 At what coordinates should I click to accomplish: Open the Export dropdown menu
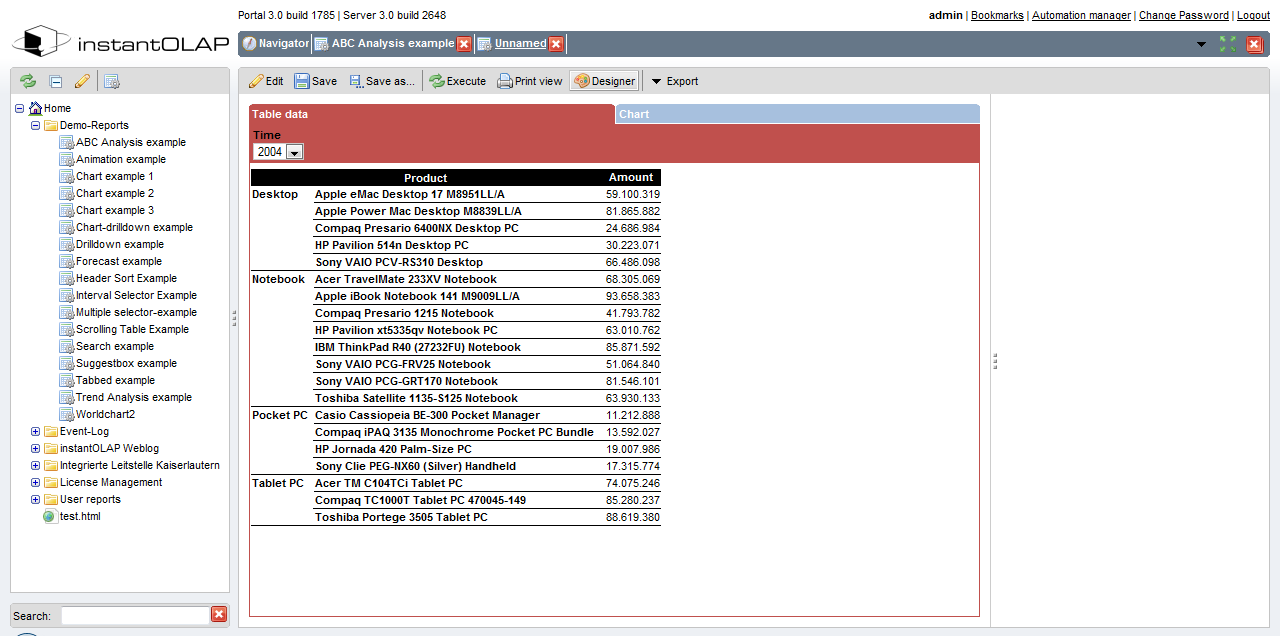[x=675, y=81]
